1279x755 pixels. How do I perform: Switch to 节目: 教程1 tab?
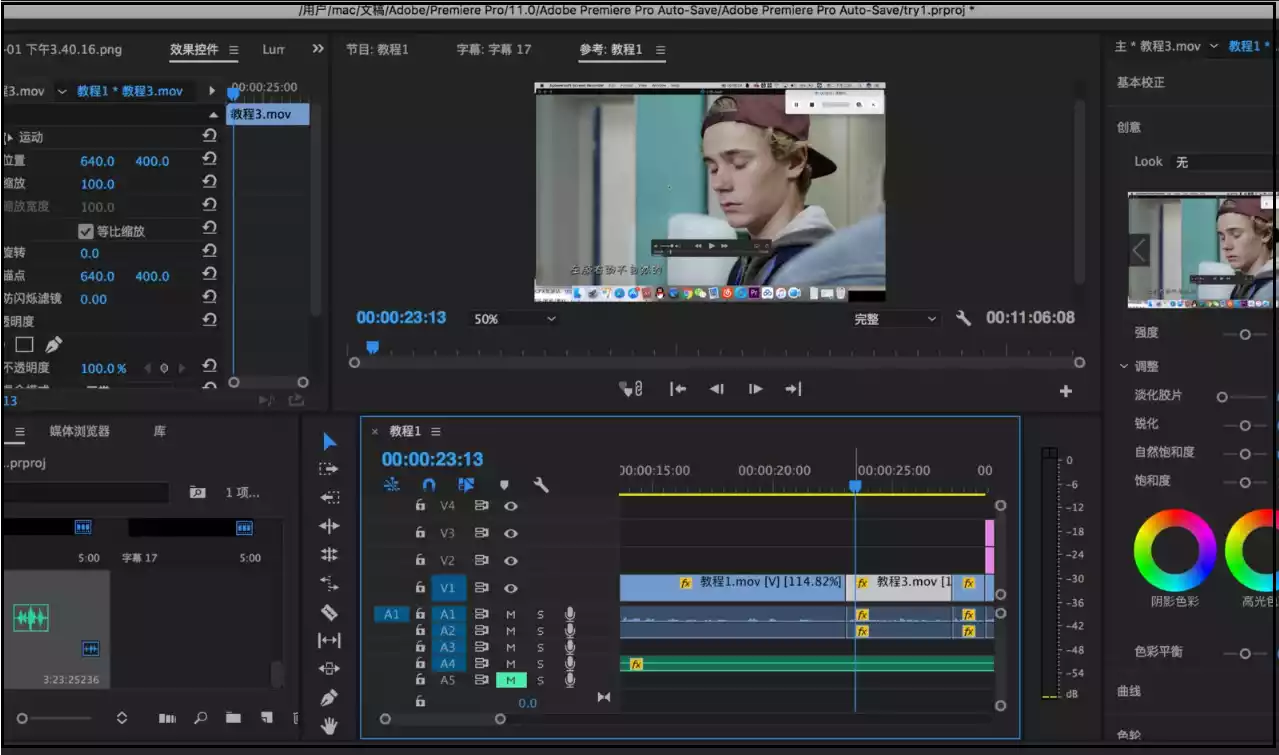377,49
